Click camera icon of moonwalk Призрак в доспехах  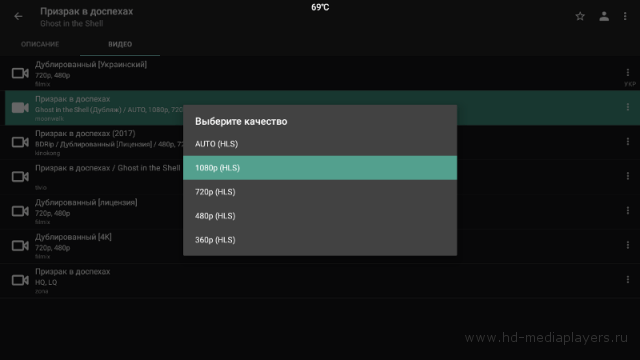[20, 108]
